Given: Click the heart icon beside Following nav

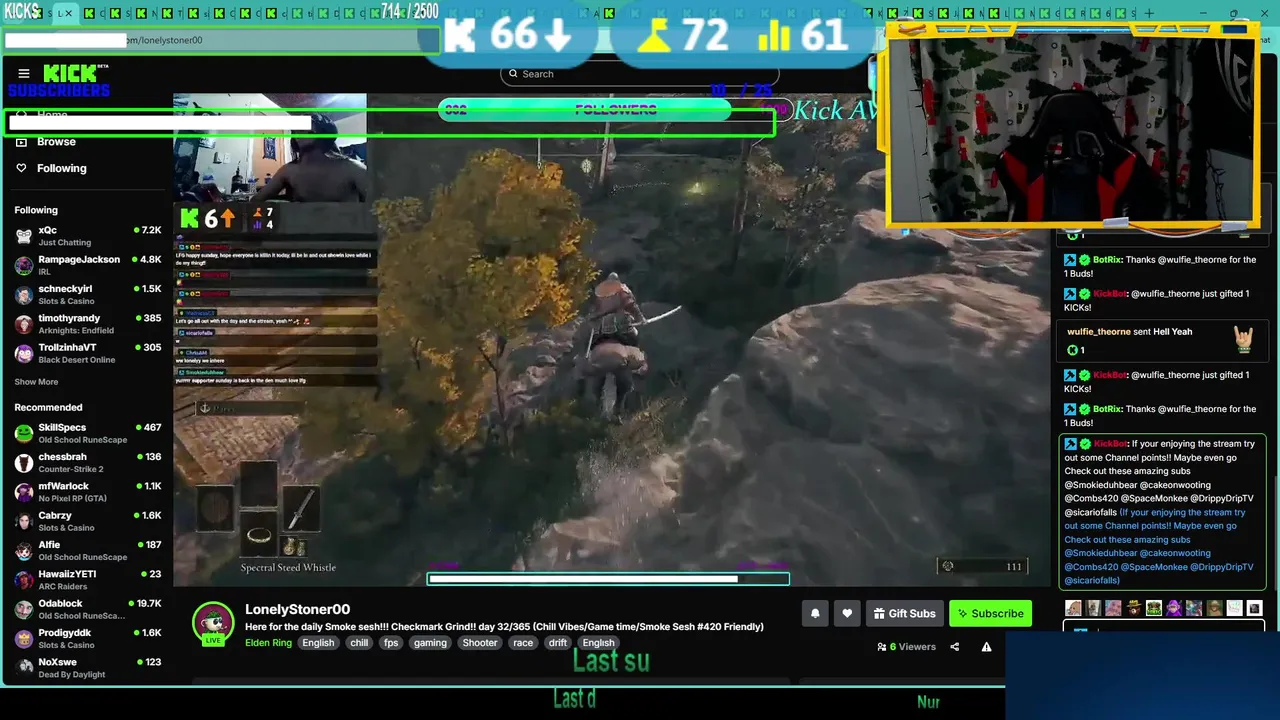Looking at the screenshot, I should pyautogui.click(x=21, y=168).
